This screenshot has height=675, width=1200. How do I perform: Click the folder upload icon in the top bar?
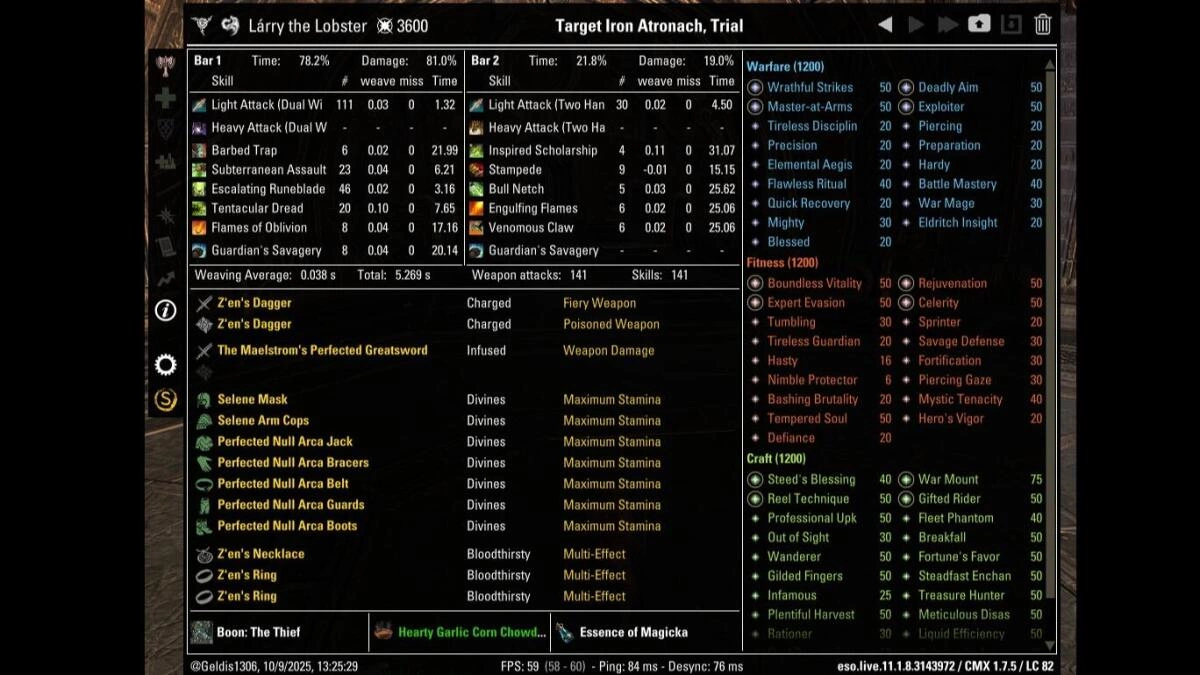pos(979,25)
